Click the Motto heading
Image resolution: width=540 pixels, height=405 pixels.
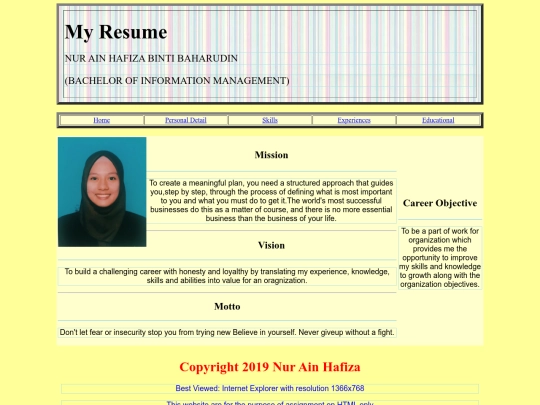pos(227,307)
